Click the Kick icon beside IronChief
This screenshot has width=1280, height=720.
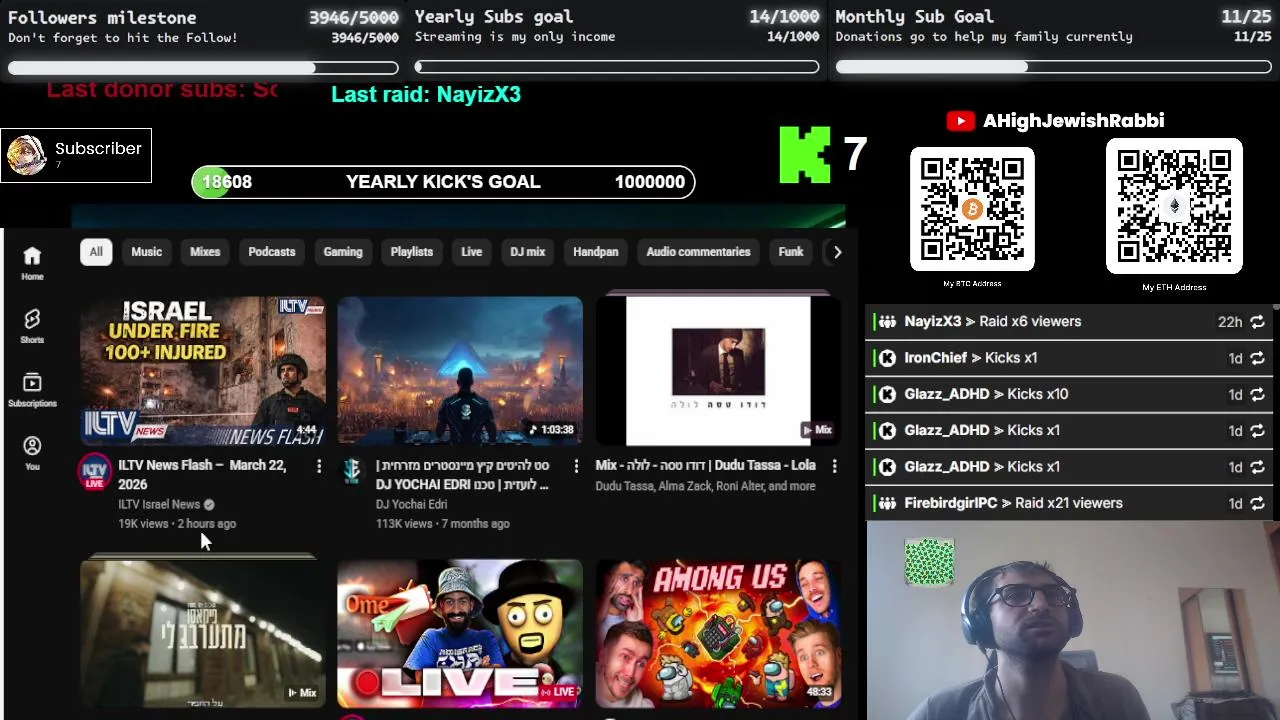(x=887, y=358)
